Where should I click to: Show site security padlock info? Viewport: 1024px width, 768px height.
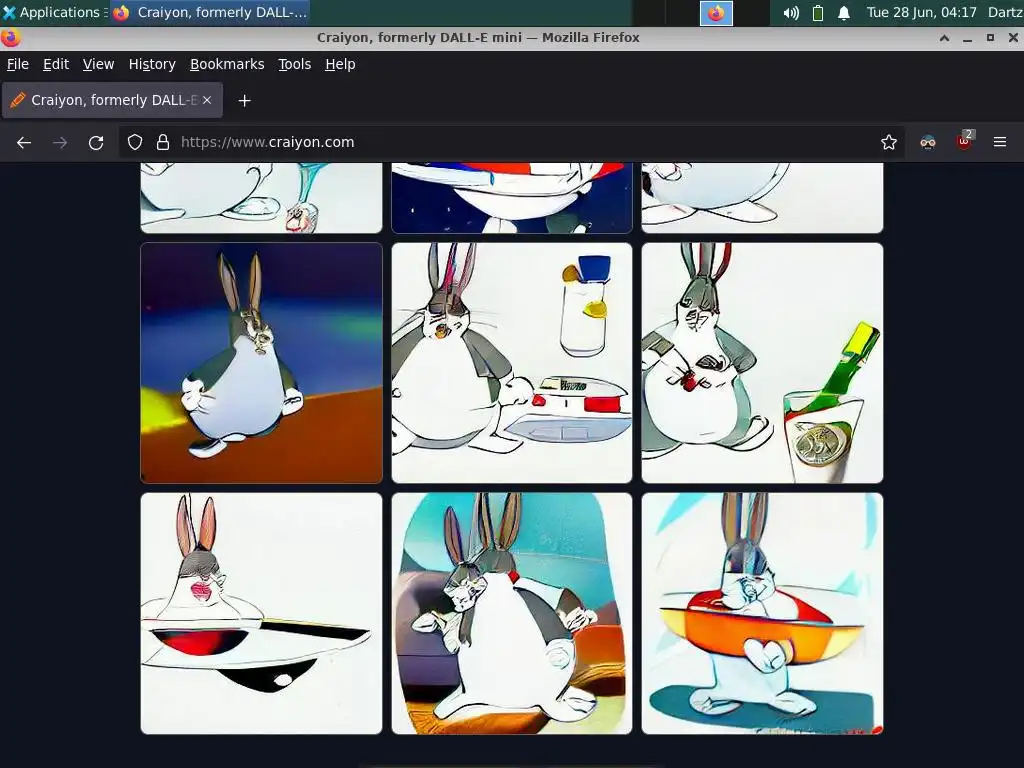click(163, 142)
